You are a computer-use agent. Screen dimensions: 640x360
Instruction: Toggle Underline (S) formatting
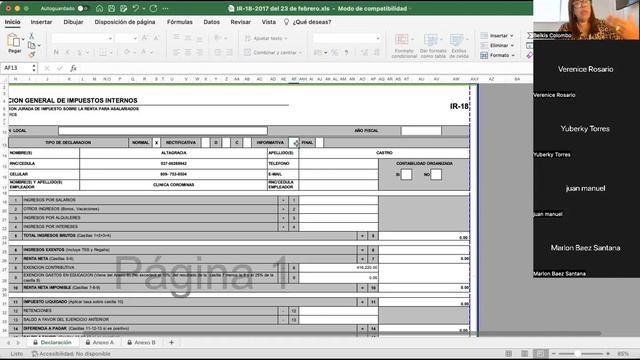pos(79,52)
